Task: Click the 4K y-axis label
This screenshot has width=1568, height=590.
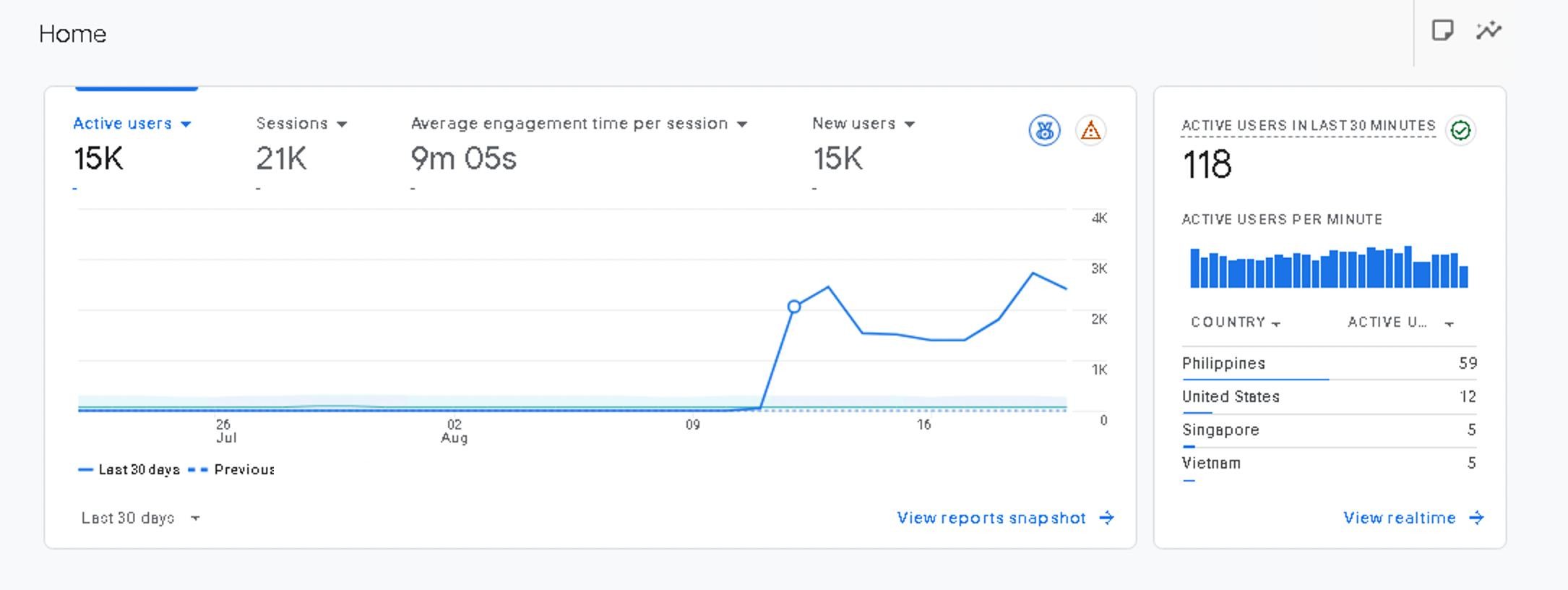Action: point(1099,218)
